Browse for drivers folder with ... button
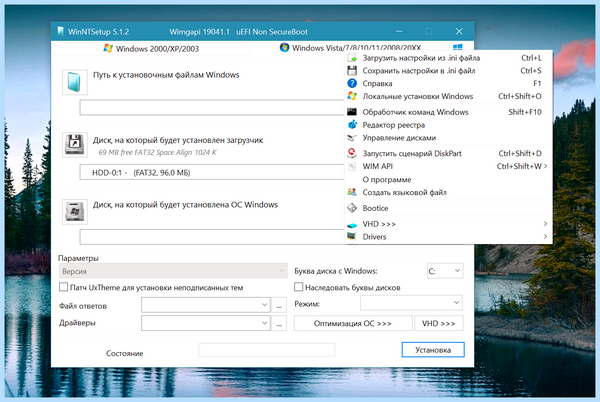This screenshot has width=600, height=402. point(279,323)
